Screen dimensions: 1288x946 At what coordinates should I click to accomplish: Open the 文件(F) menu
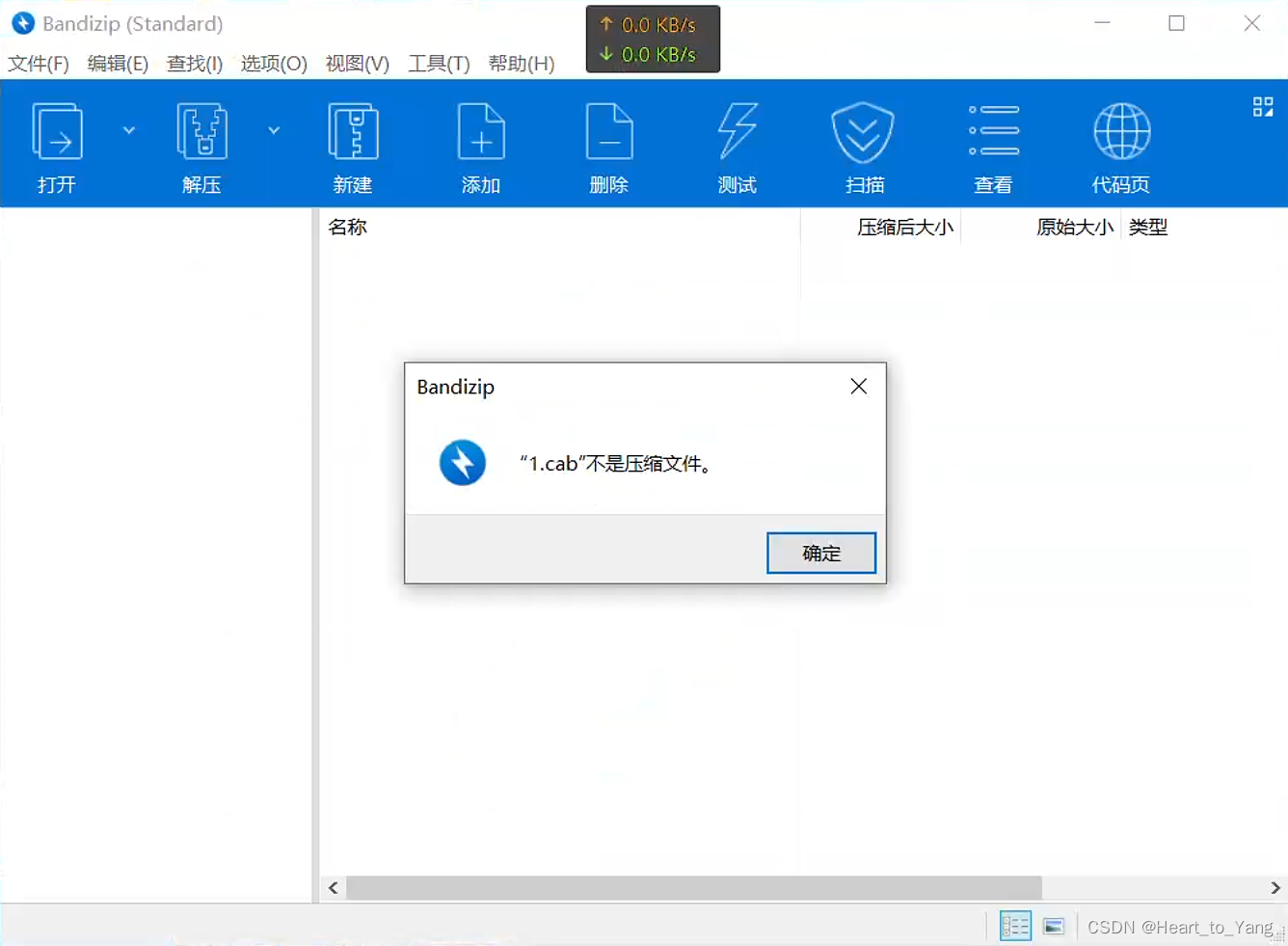tap(39, 64)
